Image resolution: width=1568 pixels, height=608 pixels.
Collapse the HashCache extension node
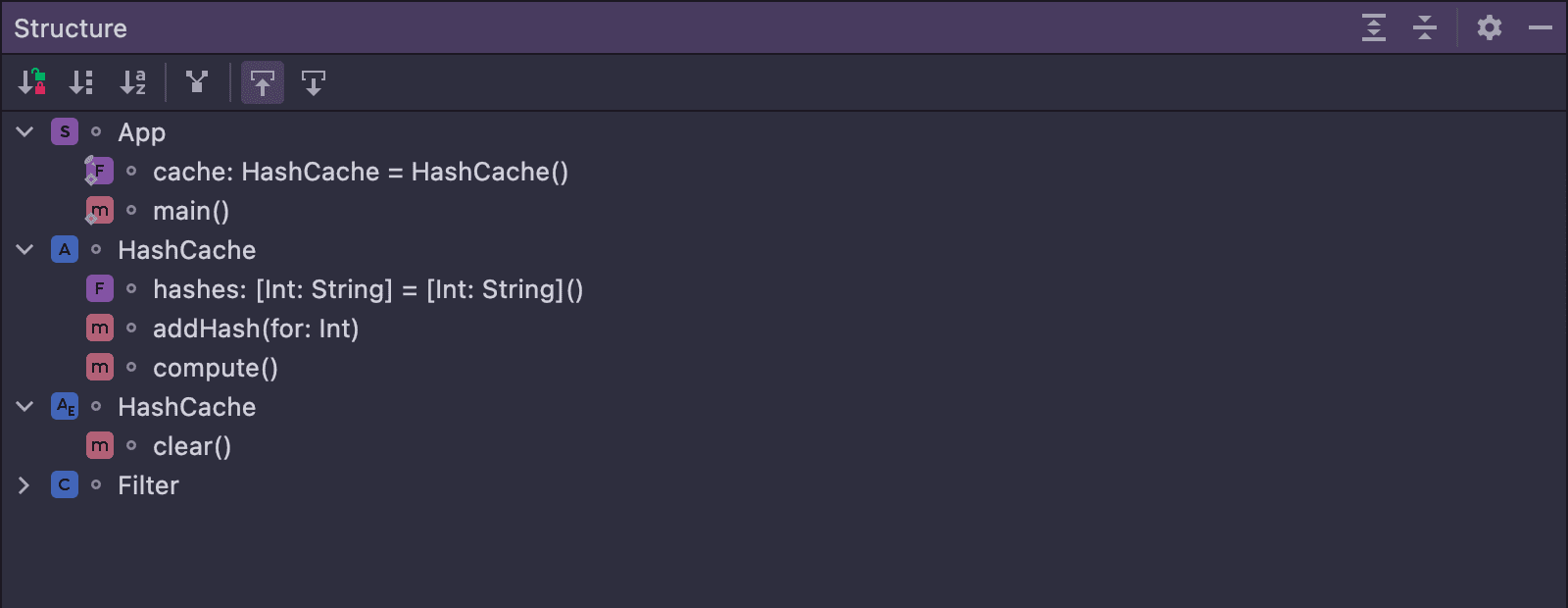click(x=24, y=406)
